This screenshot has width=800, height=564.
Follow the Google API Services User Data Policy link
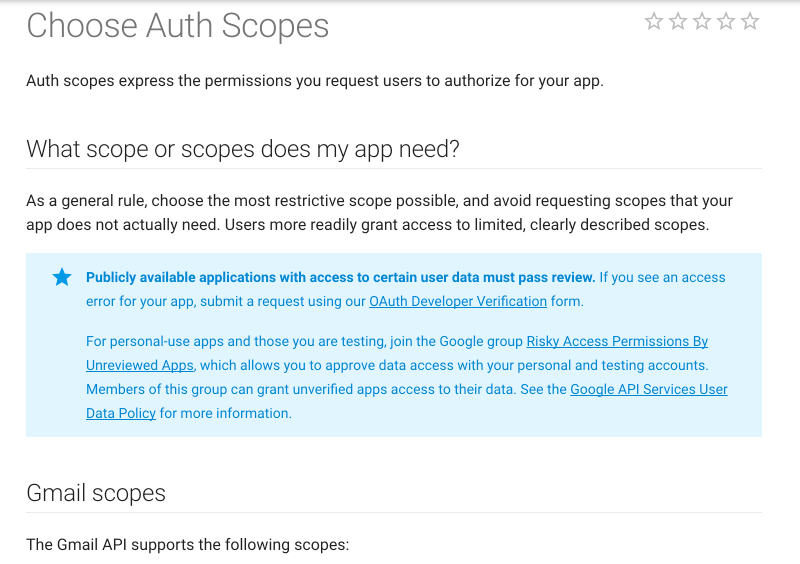[648, 389]
